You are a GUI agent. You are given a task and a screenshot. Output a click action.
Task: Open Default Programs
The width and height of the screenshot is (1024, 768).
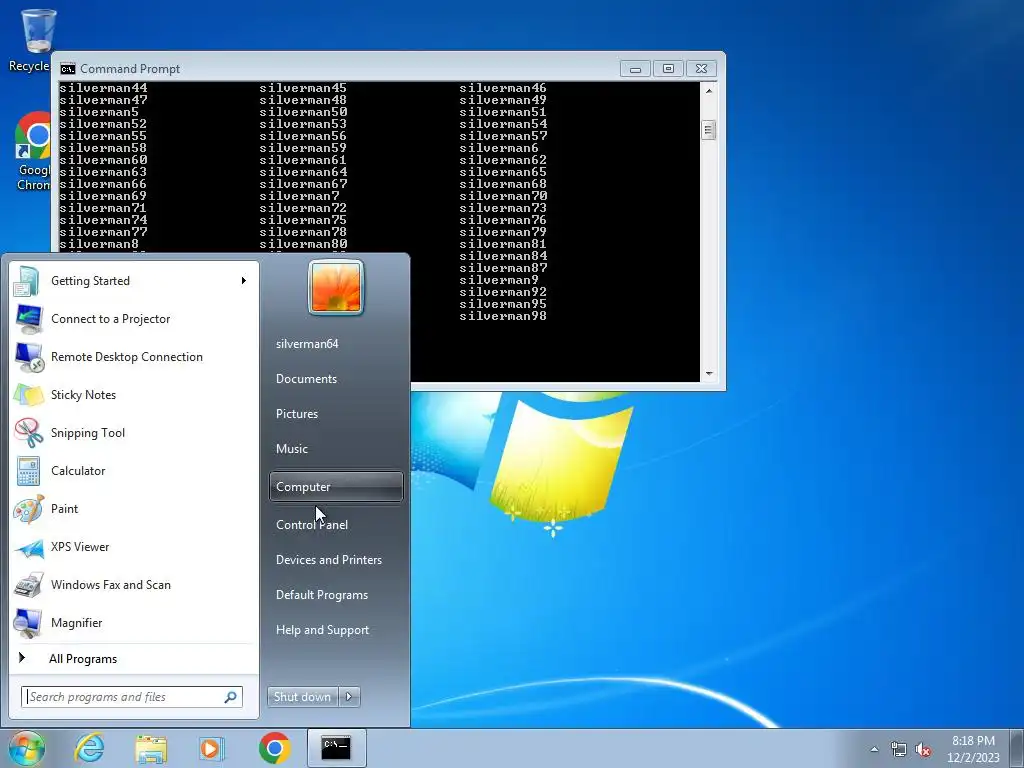[321, 595]
